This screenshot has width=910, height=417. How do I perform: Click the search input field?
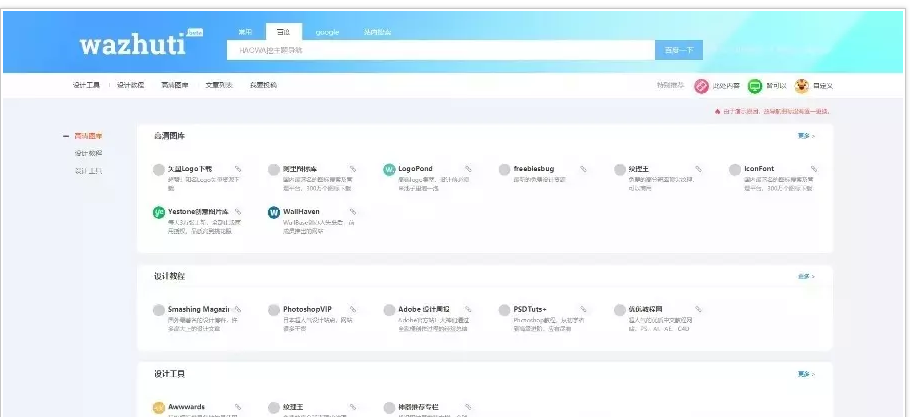point(440,50)
